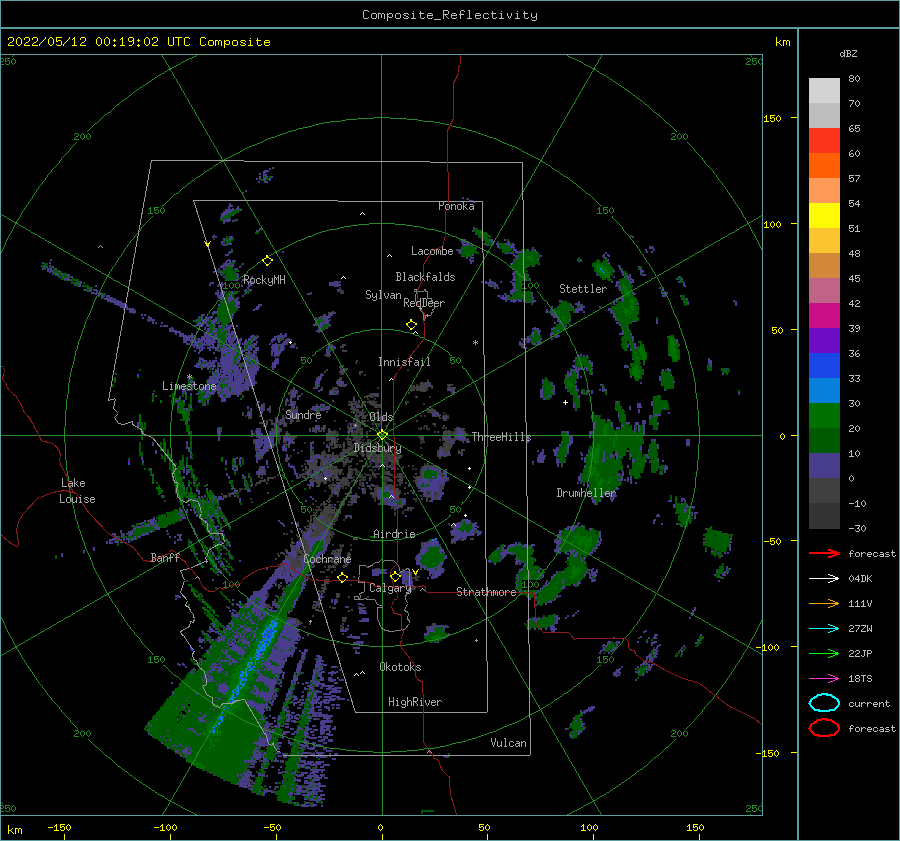Click the red forecast arrow in legend
Viewport: 900px width, 841px height.
[824, 553]
